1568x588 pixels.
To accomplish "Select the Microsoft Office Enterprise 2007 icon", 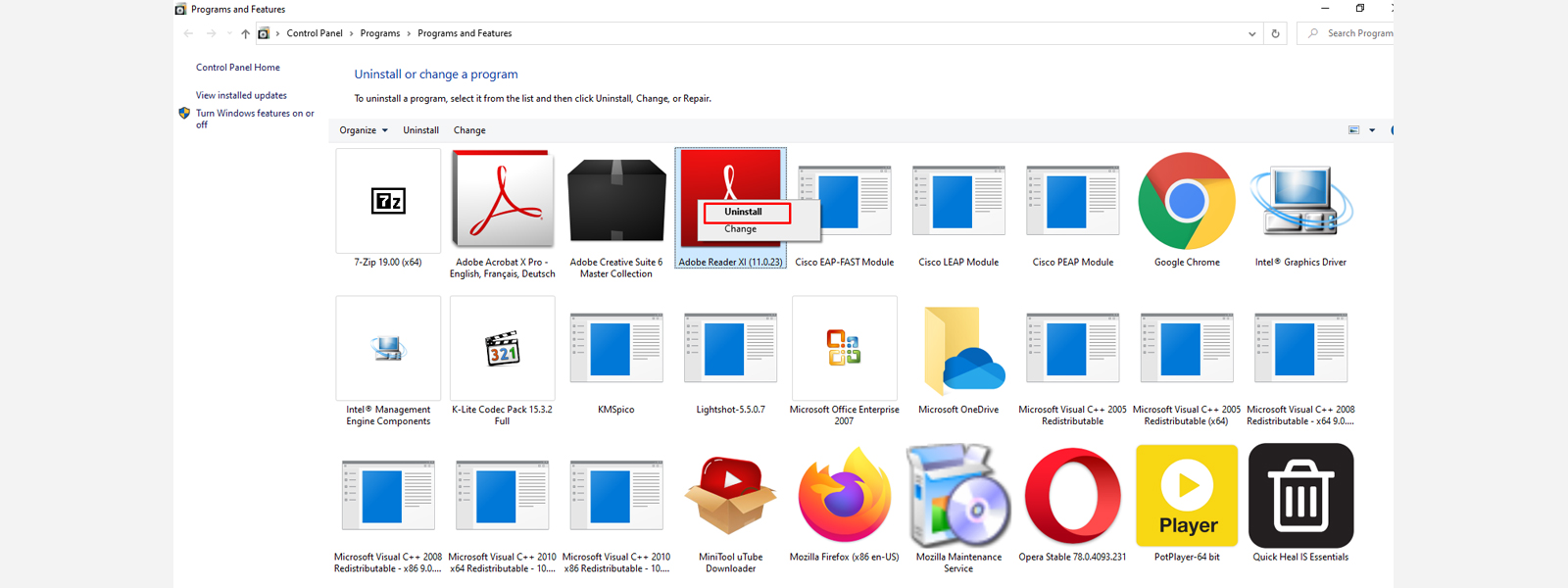I will [845, 348].
